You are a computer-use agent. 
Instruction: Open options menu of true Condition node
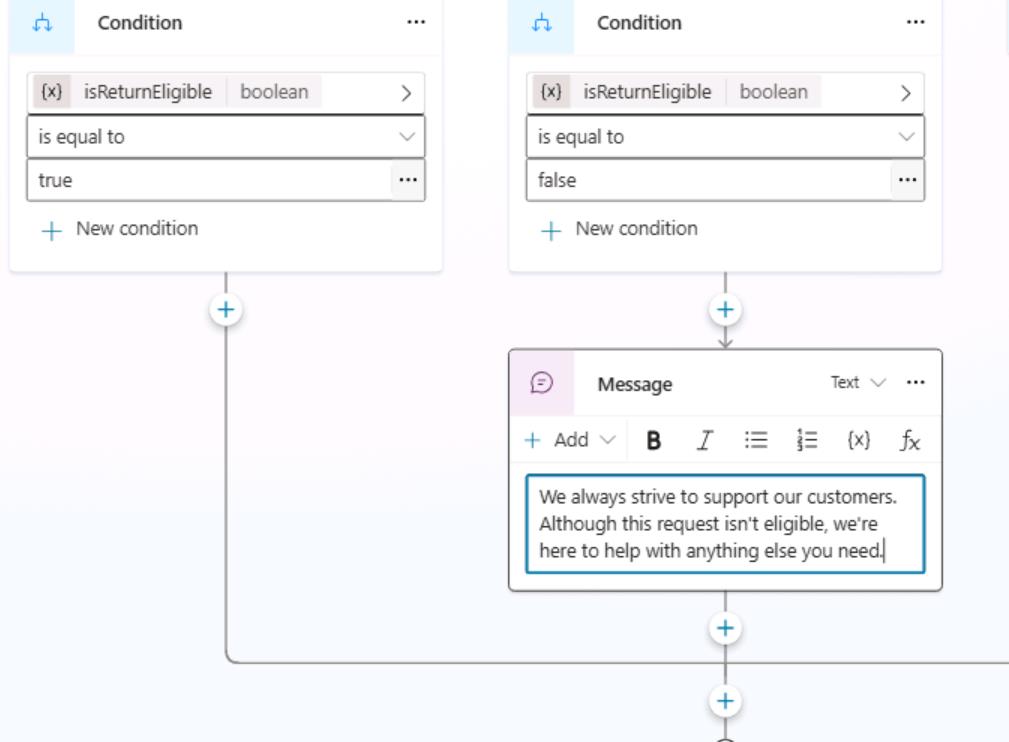pos(416,23)
